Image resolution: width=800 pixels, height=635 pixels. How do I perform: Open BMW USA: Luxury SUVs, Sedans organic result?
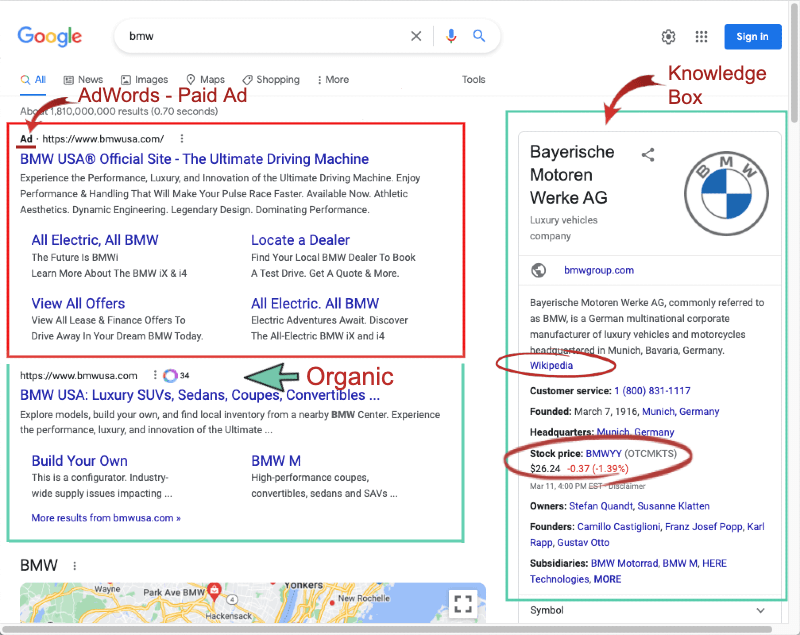[x=200, y=395]
